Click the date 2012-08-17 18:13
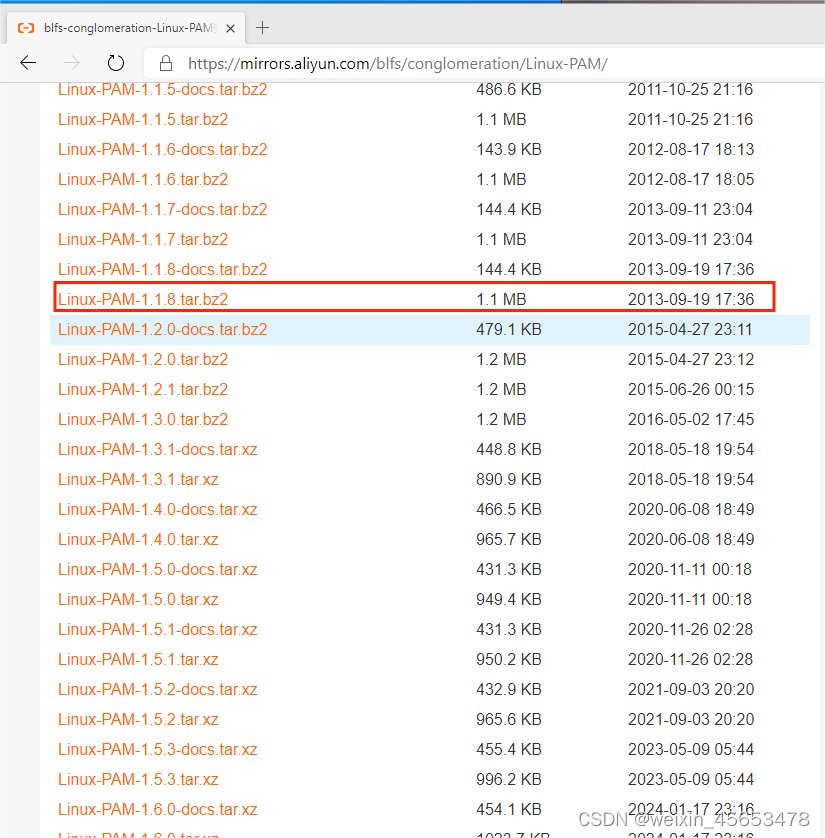 (691, 149)
